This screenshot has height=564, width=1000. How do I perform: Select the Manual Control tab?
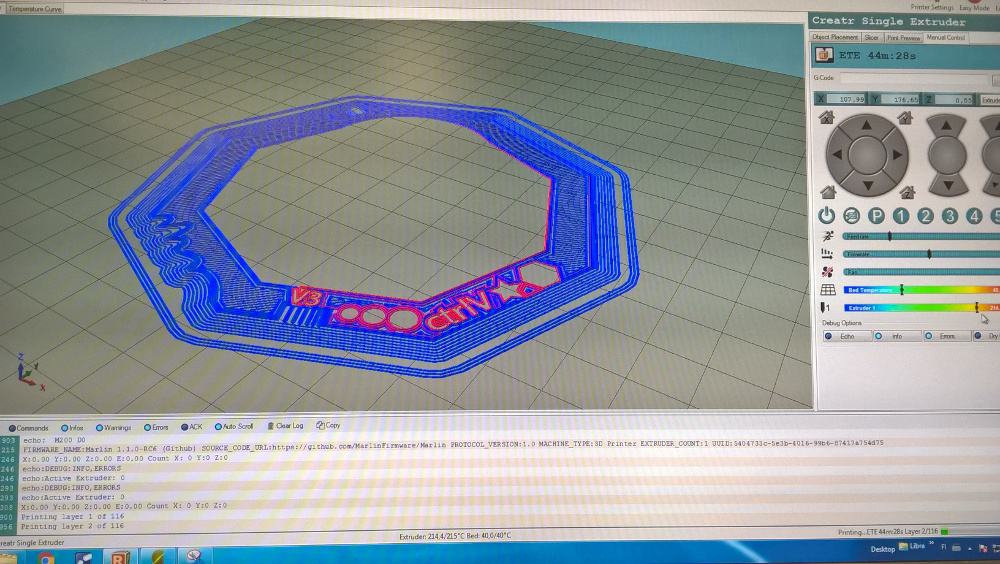click(946, 38)
